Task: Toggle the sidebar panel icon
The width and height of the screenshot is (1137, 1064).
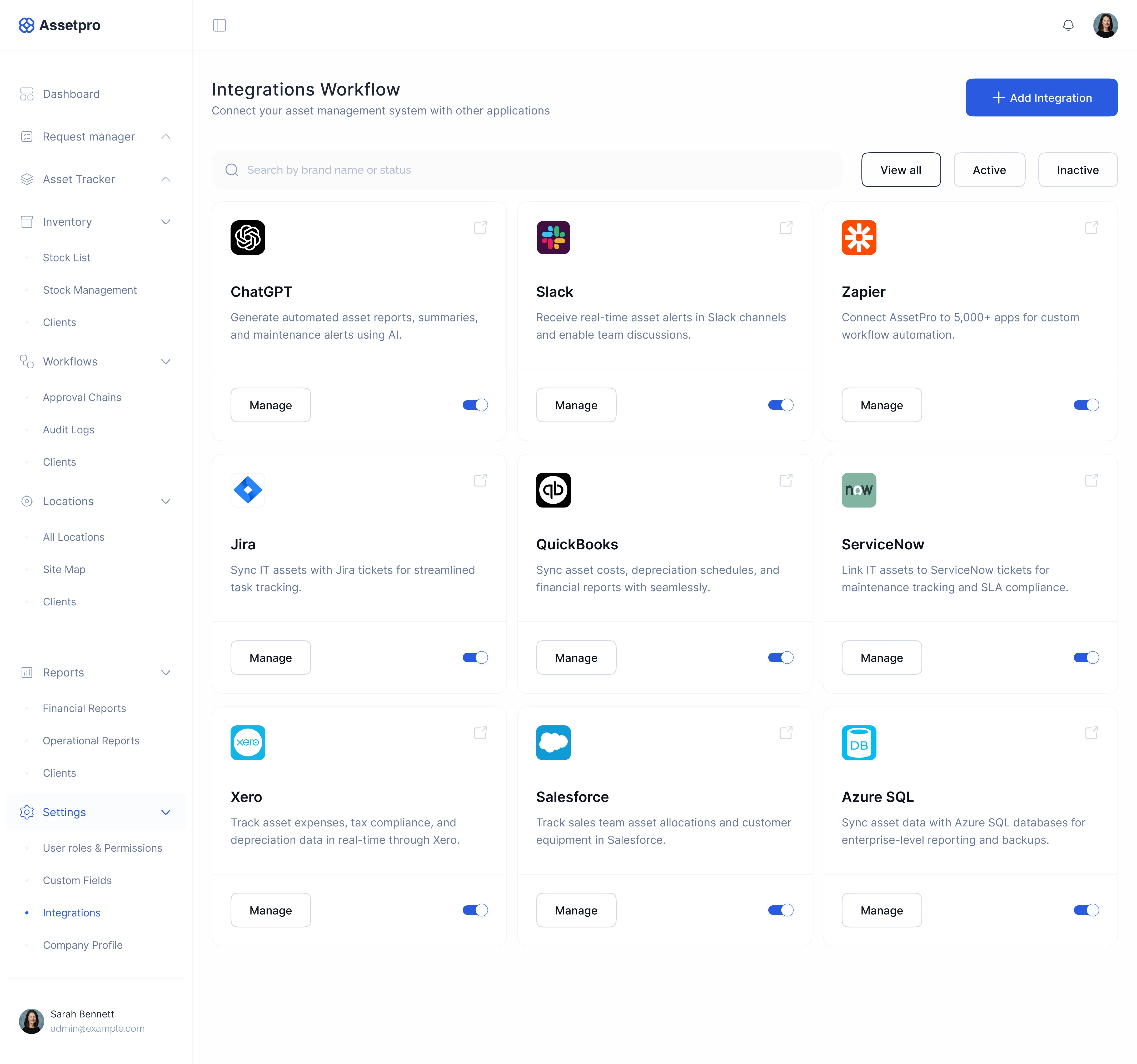Action: click(x=219, y=25)
